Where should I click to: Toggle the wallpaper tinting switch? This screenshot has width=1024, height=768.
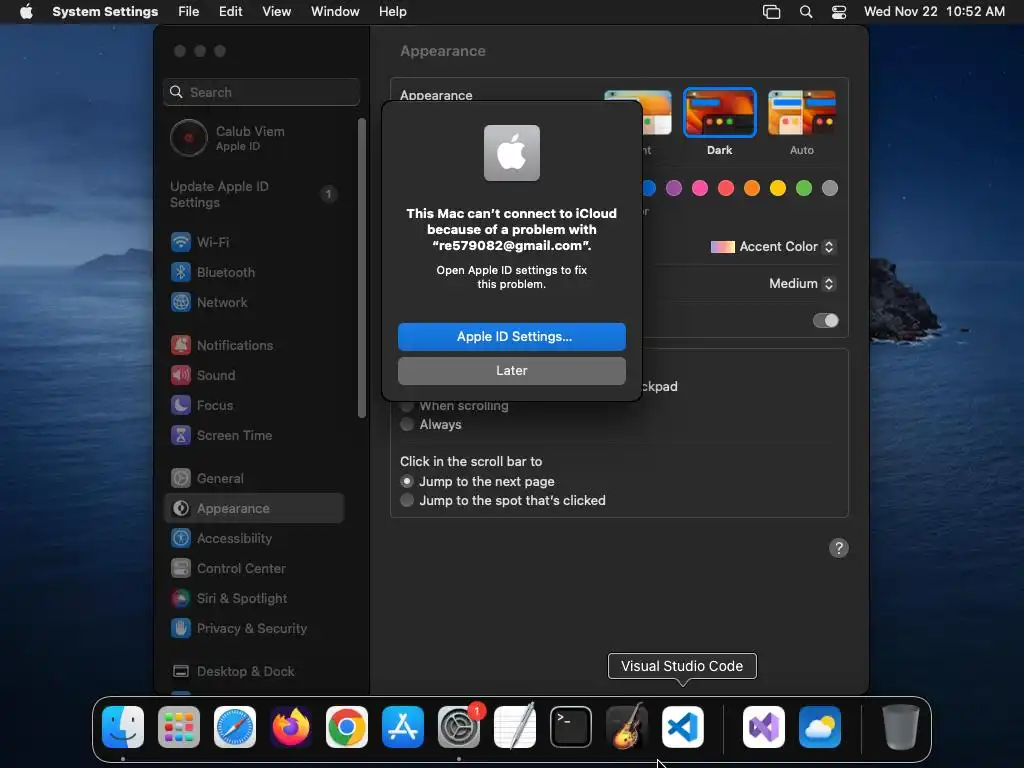[825, 321]
